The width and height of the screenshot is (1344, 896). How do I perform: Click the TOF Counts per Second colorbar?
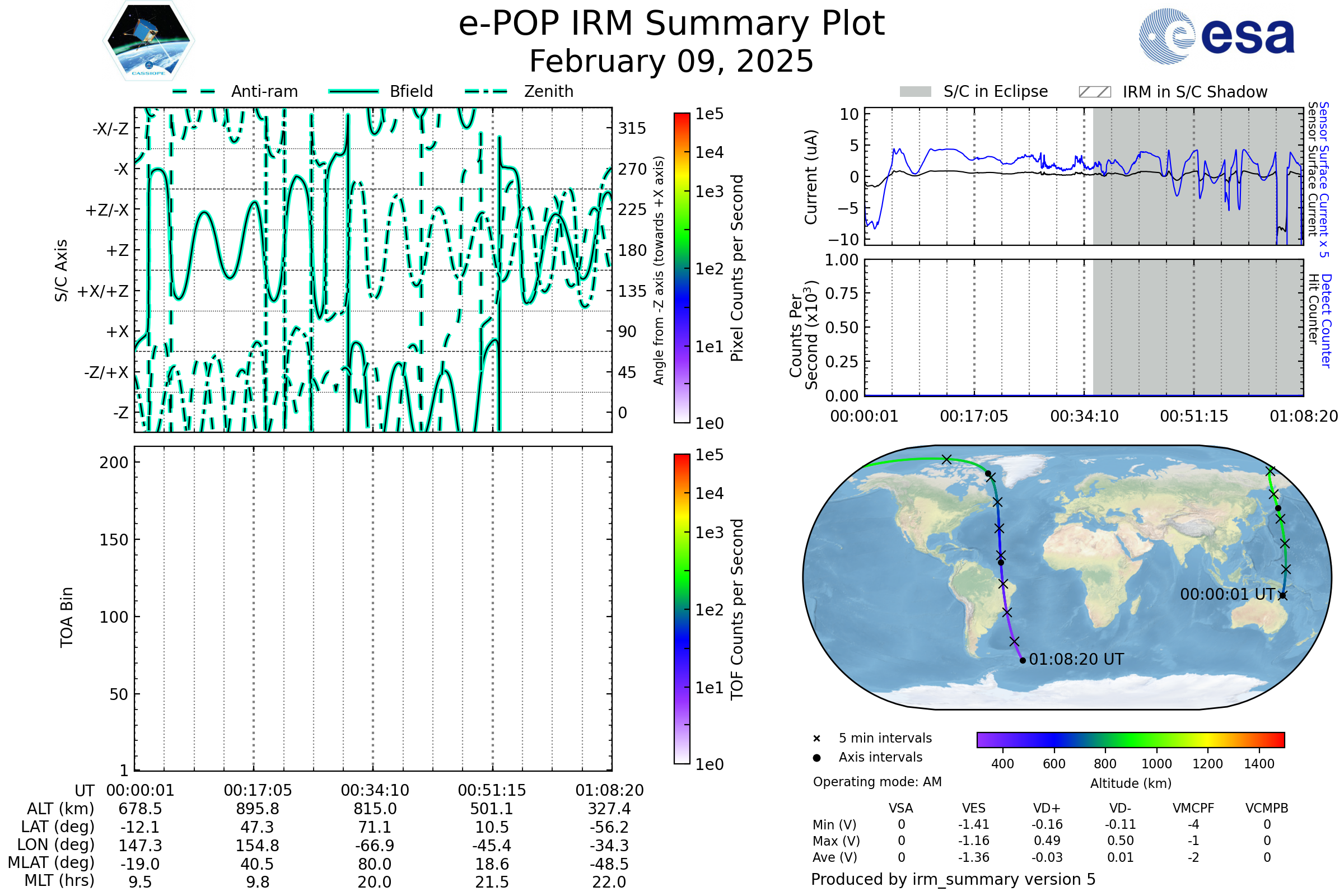pos(682,609)
